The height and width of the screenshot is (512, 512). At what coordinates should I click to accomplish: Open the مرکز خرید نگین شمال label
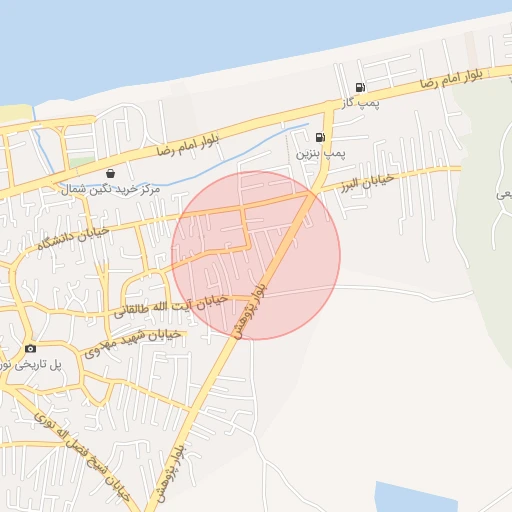(111, 189)
